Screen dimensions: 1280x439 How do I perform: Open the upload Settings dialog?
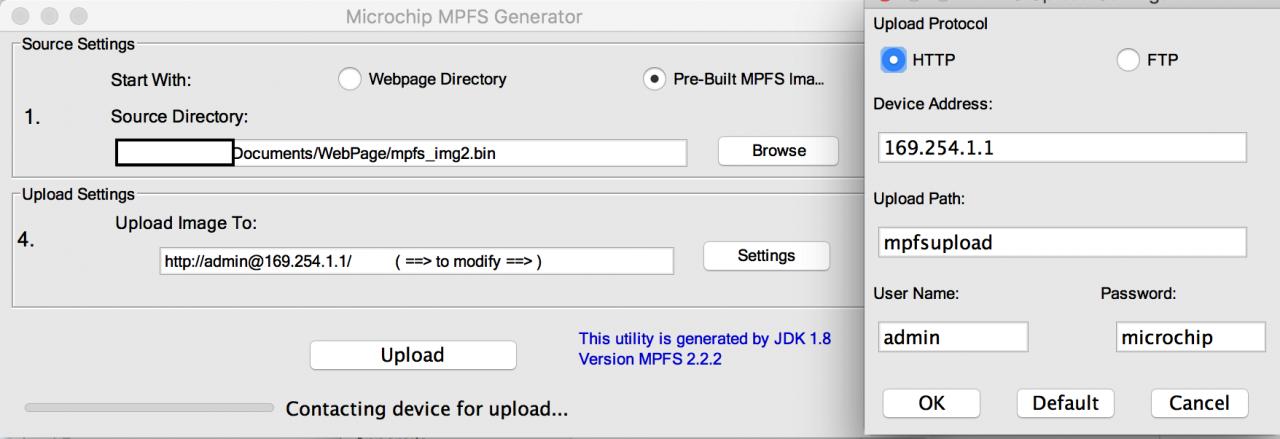pyautogui.click(x=766, y=256)
